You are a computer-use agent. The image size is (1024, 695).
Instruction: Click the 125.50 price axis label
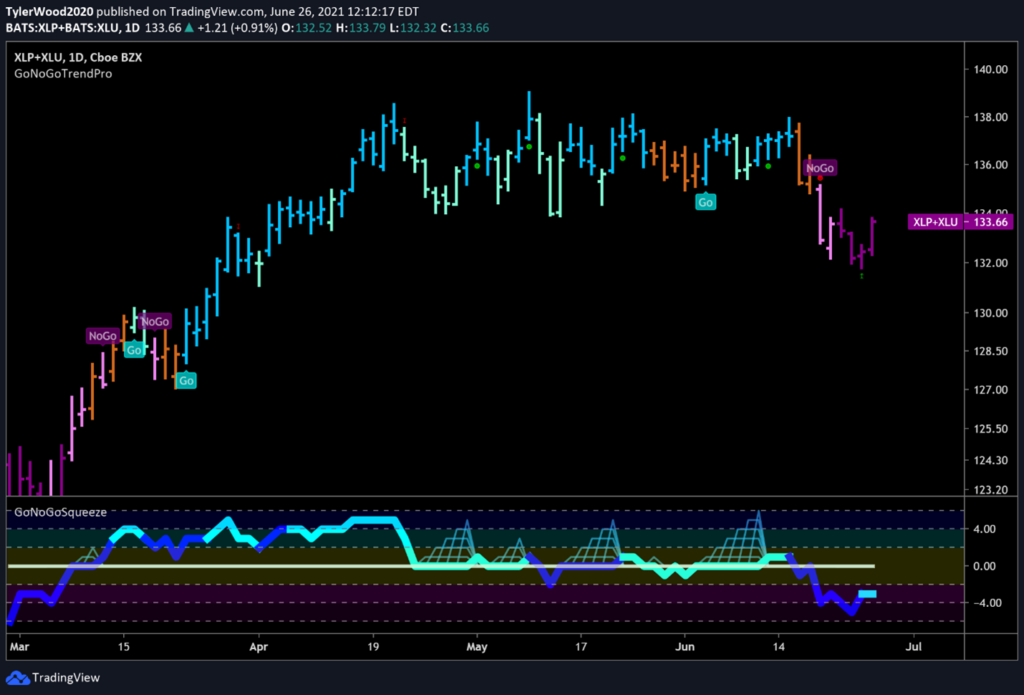[990, 429]
